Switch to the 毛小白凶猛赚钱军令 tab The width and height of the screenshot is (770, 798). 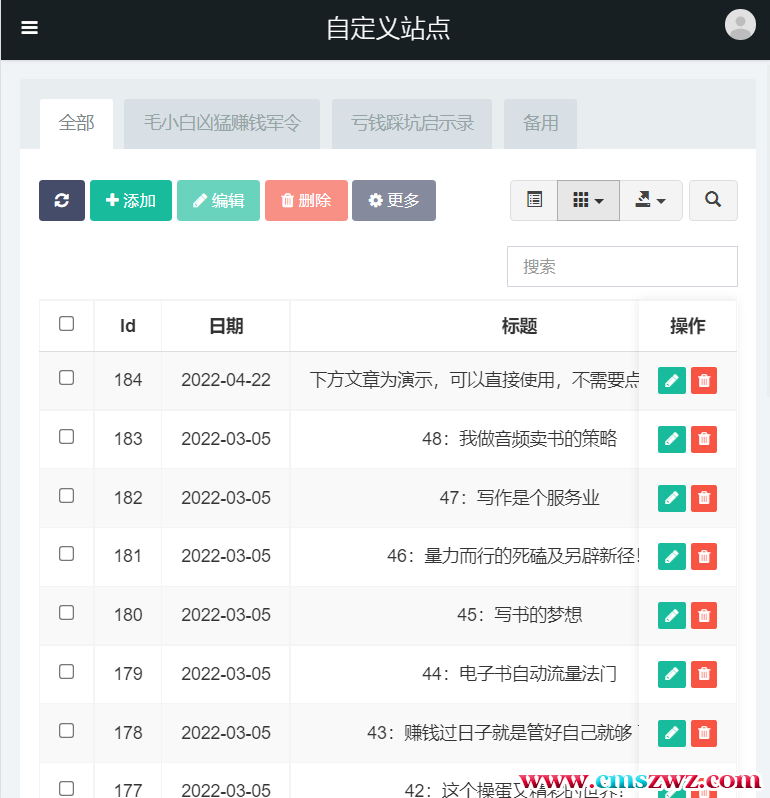pyautogui.click(x=222, y=124)
